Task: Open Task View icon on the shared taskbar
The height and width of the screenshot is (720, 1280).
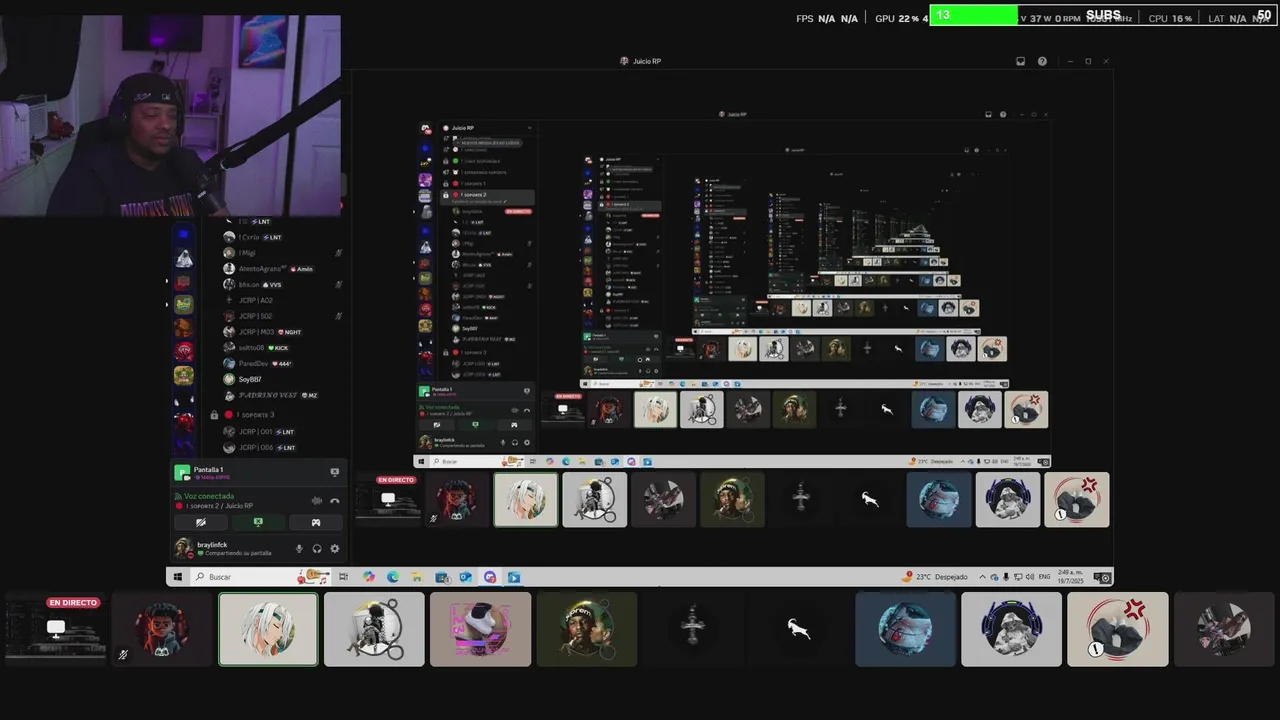Action: pyautogui.click(x=343, y=577)
